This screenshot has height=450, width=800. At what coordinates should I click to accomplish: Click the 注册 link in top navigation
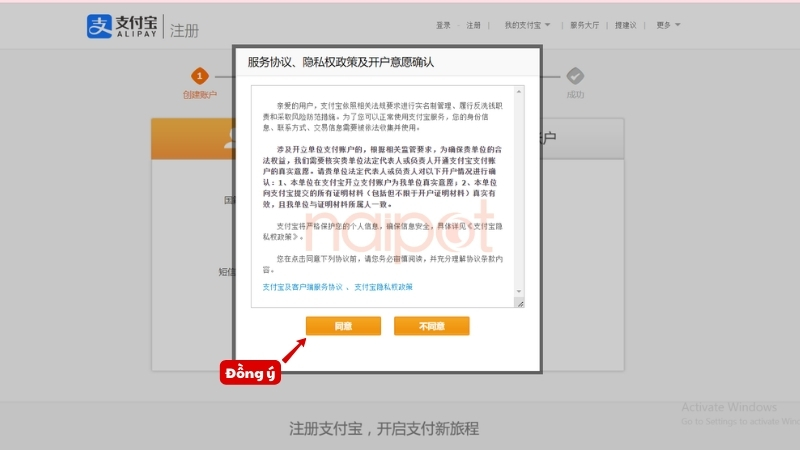(x=474, y=25)
